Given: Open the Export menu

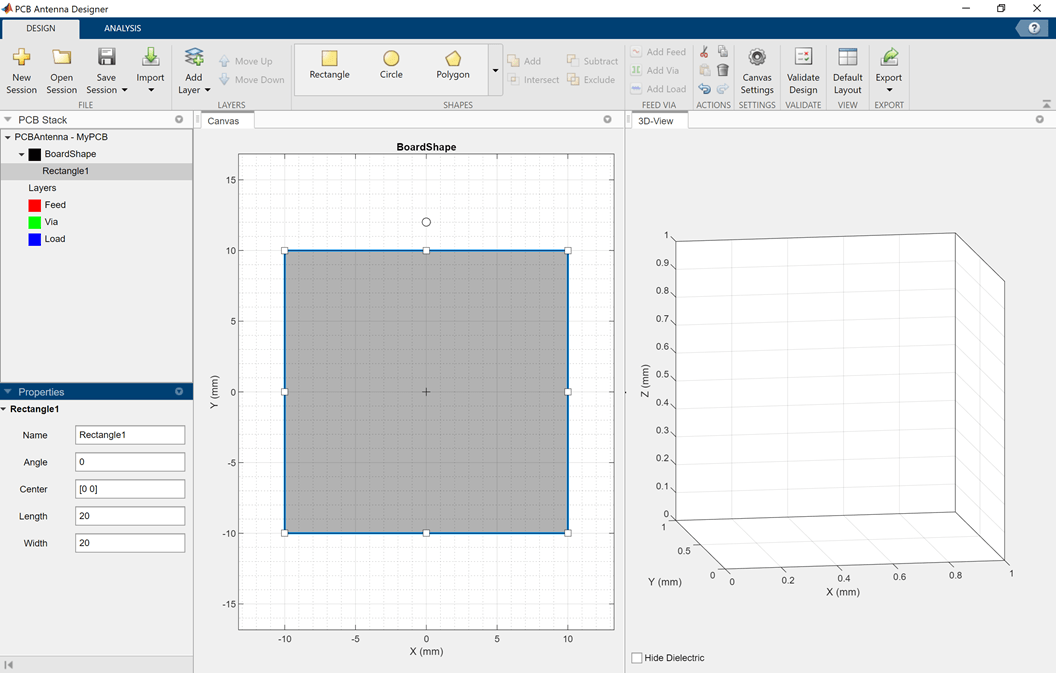Looking at the screenshot, I should pos(889,71).
